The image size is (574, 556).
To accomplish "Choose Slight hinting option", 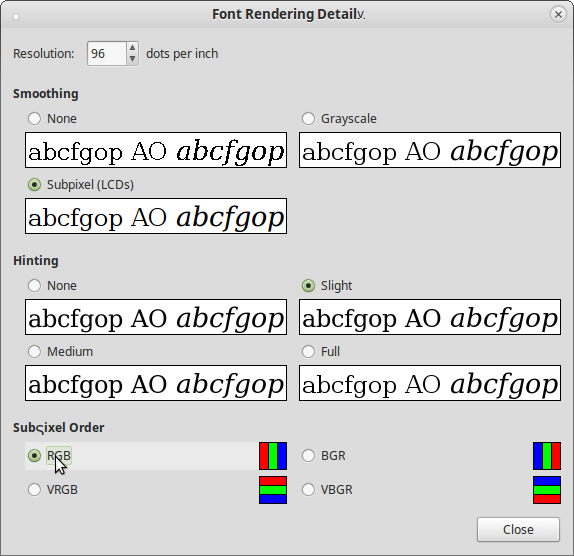I will pos(308,286).
